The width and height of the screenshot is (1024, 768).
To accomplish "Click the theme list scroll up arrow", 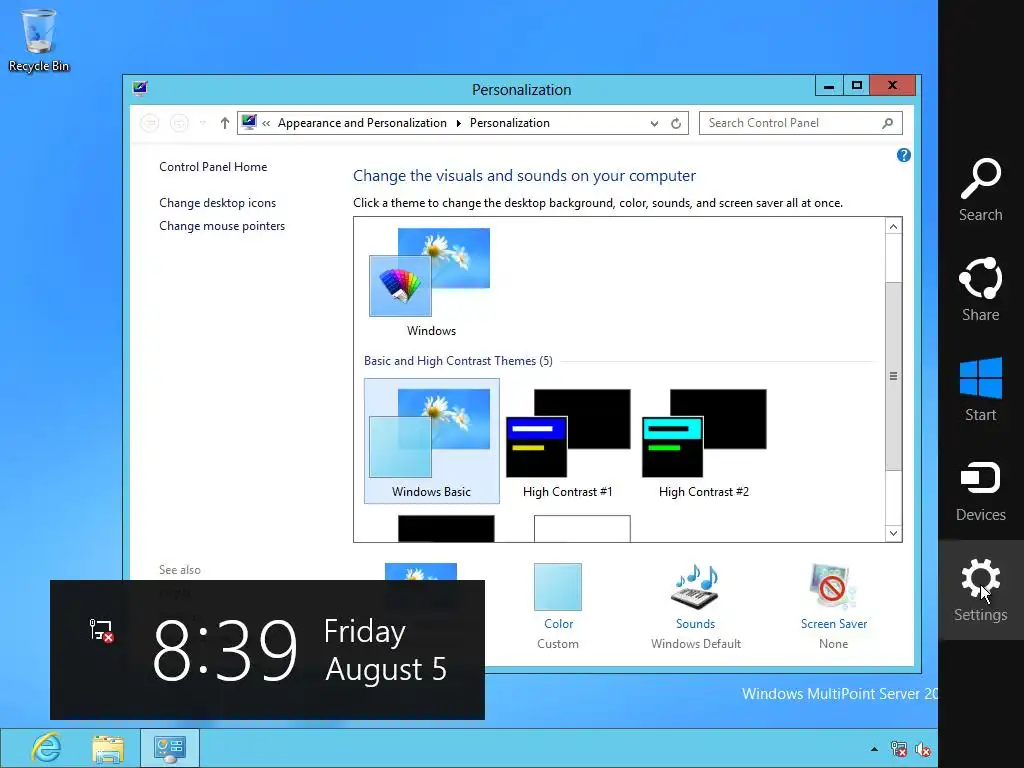I will tap(893, 226).
